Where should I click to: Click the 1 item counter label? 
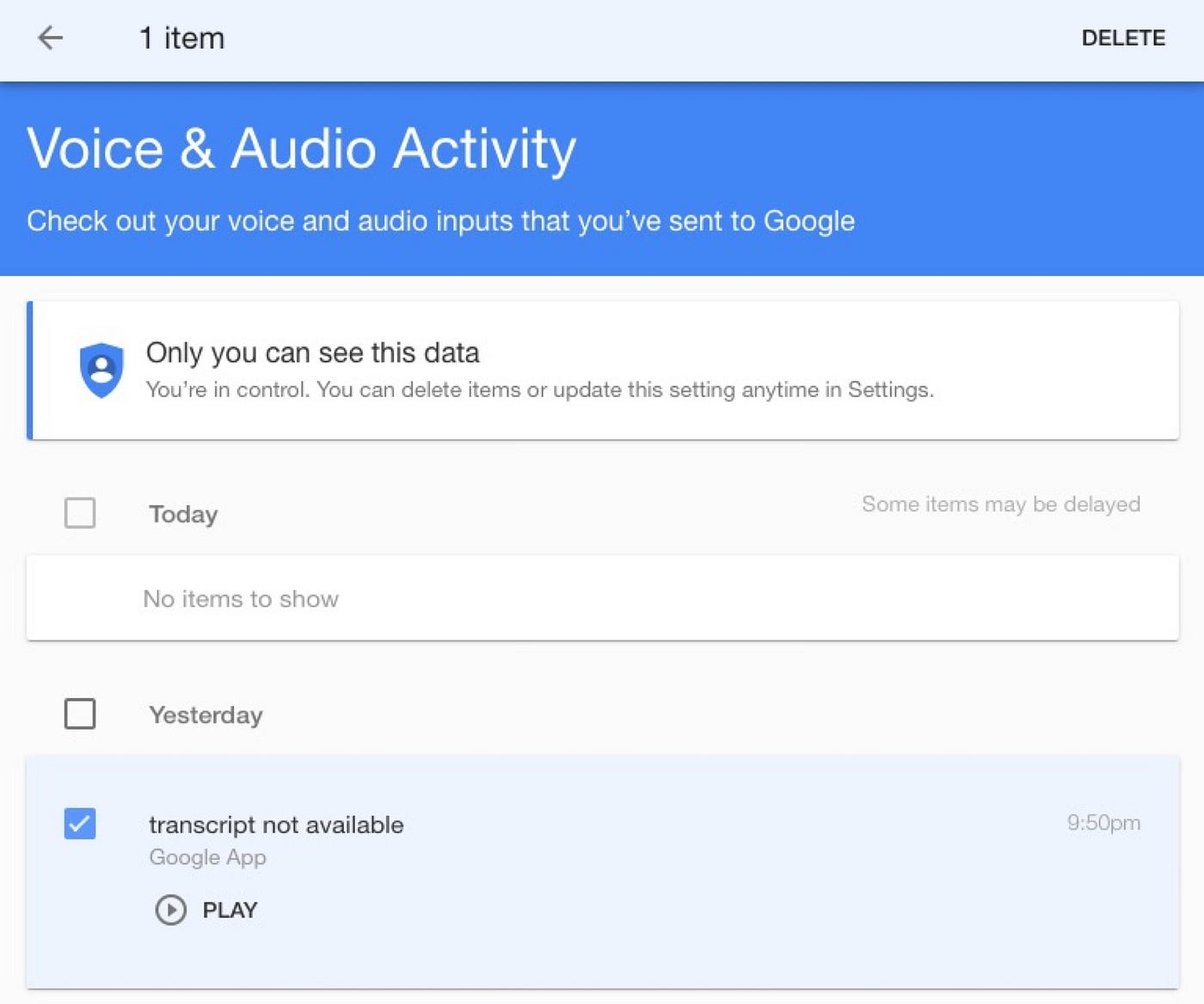[x=181, y=38]
